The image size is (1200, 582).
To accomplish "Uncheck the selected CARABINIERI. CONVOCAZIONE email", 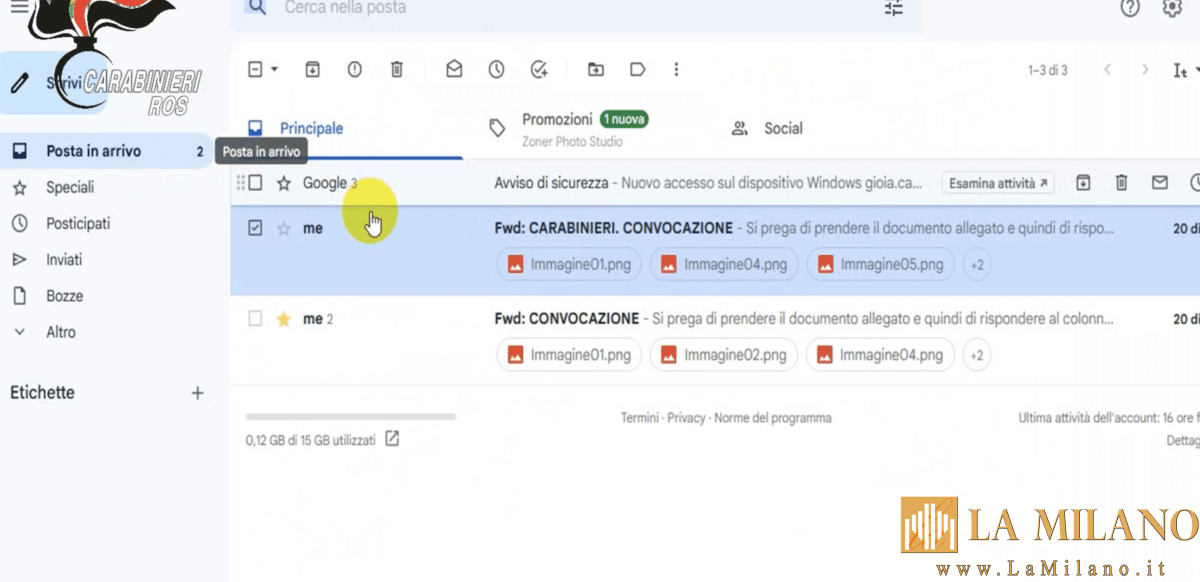I will click(x=255, y=228).
